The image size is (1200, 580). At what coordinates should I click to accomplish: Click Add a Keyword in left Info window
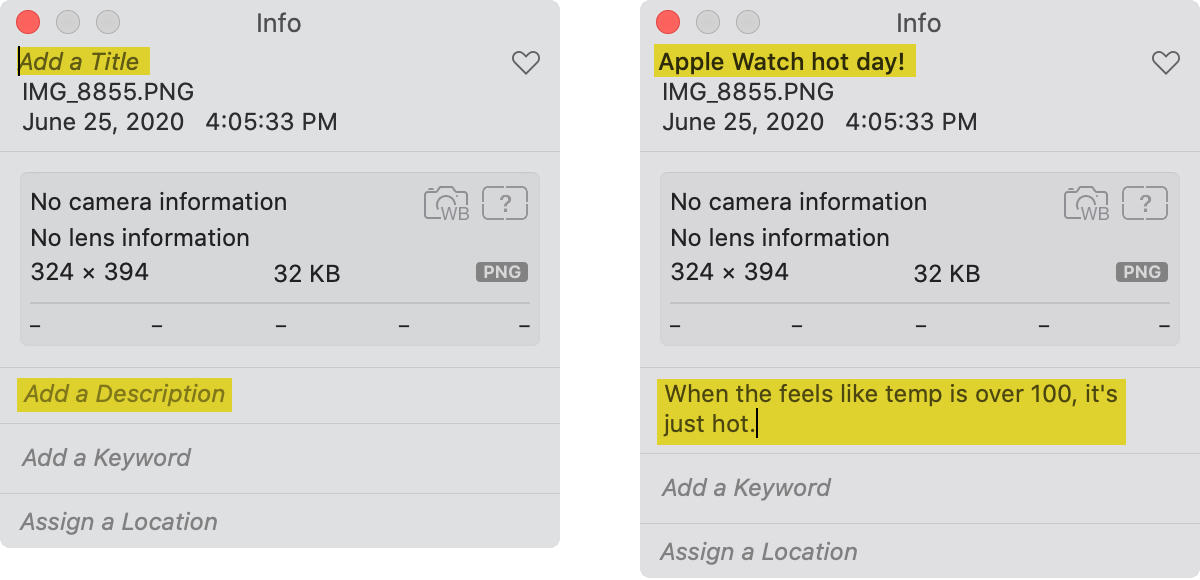(x=106, y=458)
